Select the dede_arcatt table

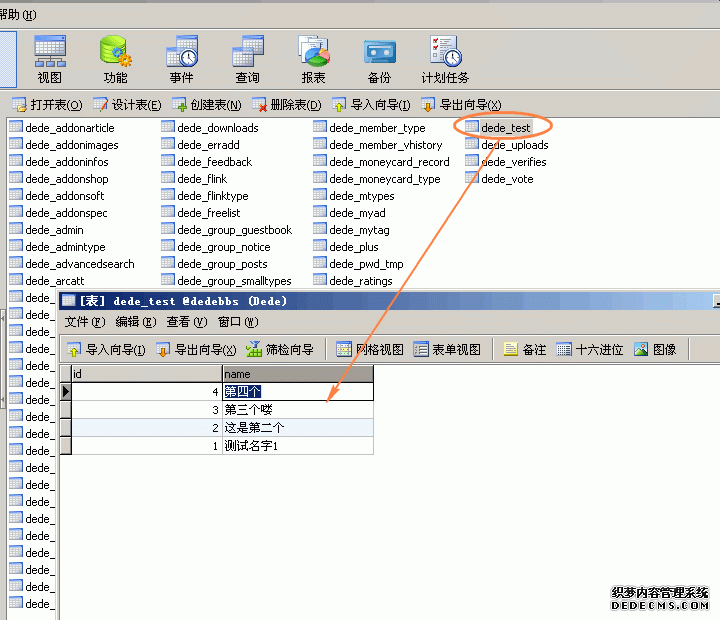[47, 281]
